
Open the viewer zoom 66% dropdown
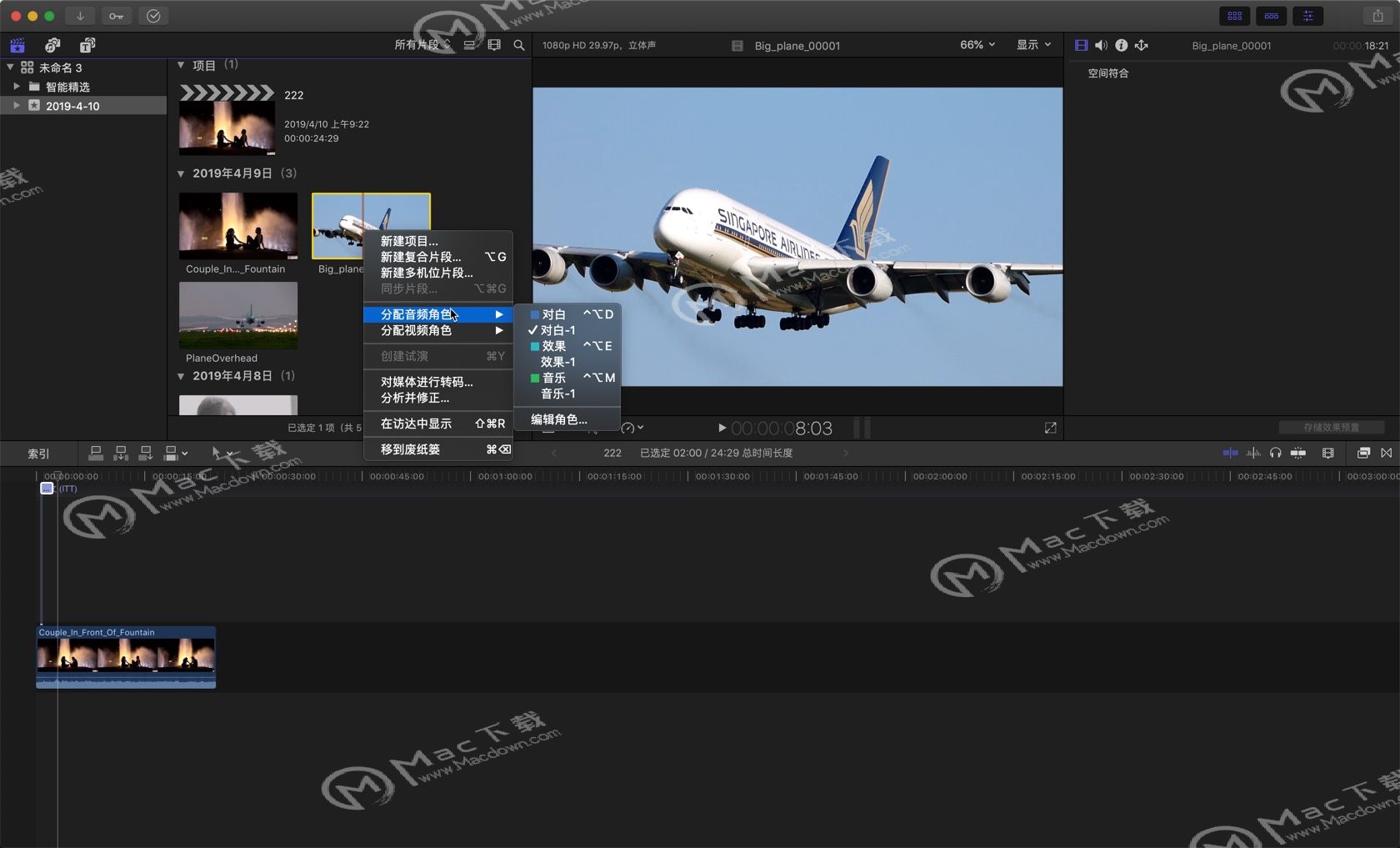coord(977,45)
